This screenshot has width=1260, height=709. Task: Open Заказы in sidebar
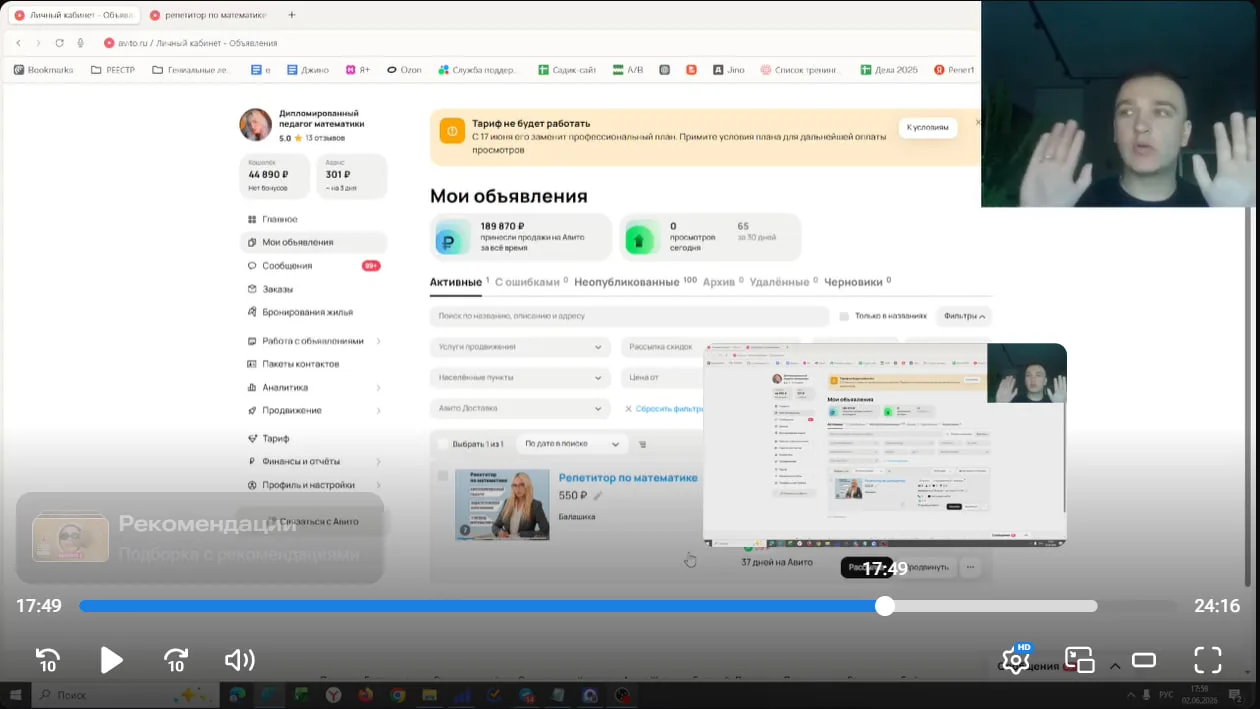click(x=277, y=289)
